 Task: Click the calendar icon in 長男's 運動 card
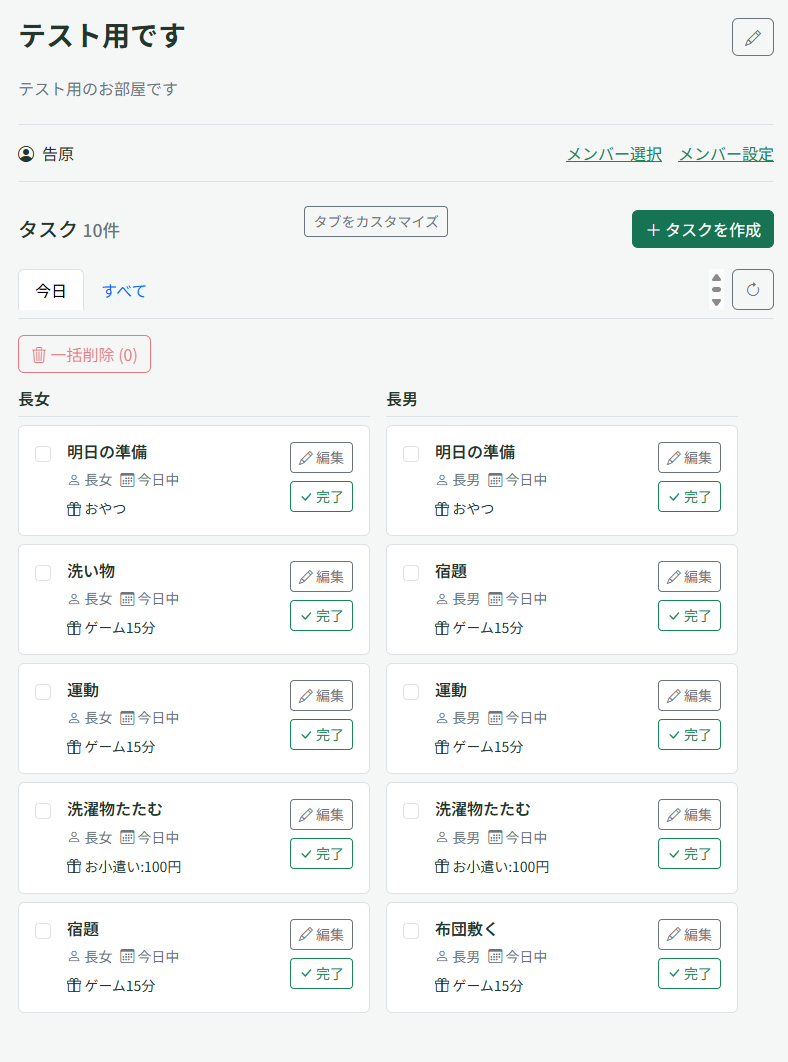click(495, 719)
